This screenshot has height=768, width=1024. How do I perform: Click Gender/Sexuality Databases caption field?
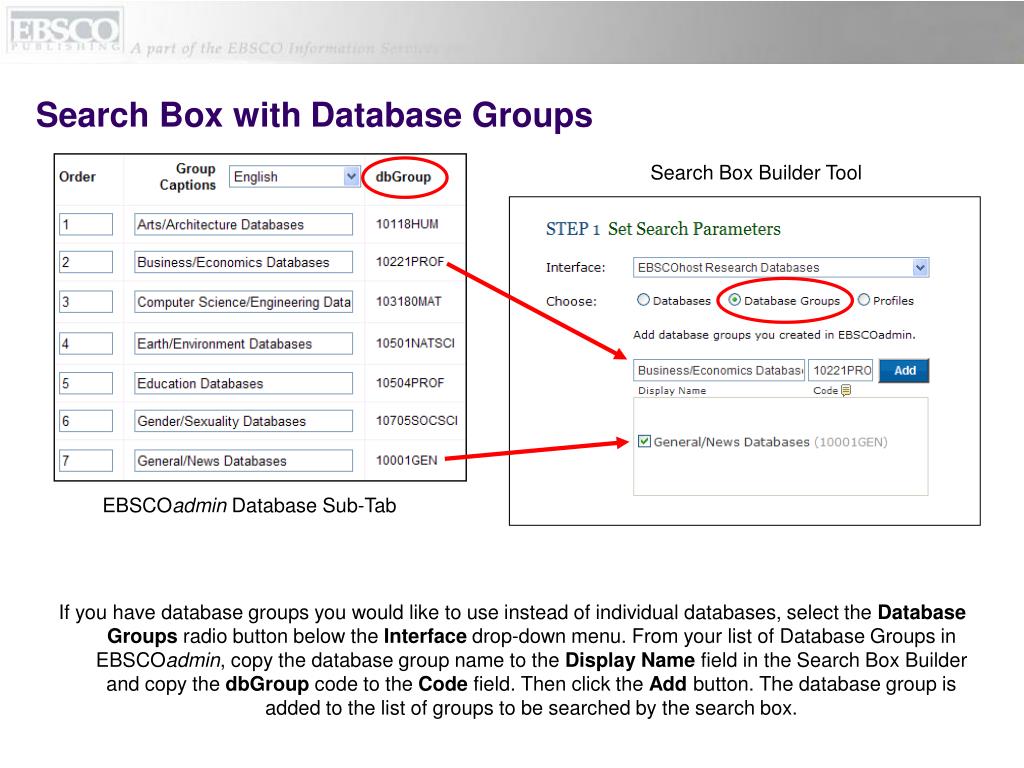pos(243,421)
